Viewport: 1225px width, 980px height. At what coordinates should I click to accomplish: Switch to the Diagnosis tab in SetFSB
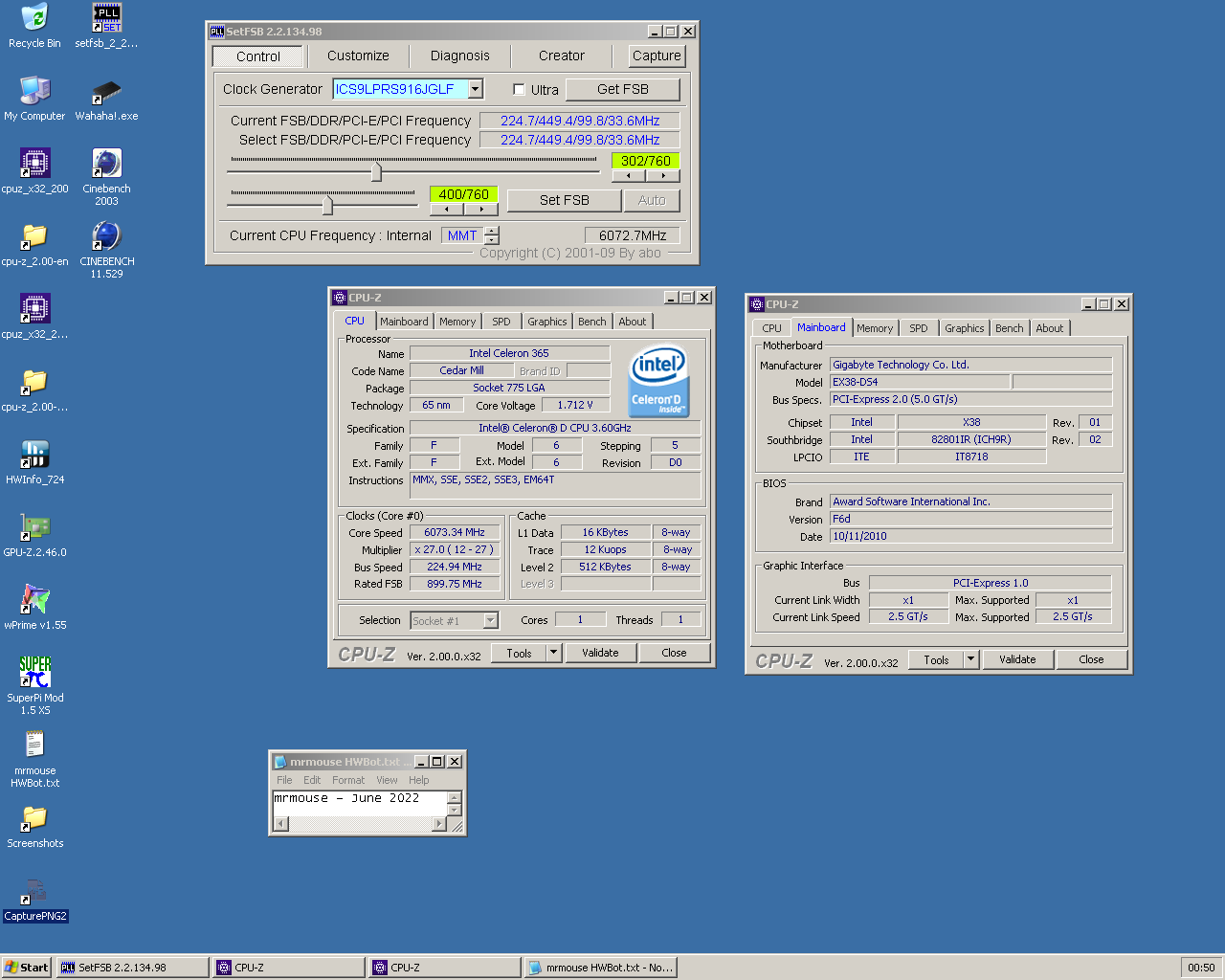459,56
